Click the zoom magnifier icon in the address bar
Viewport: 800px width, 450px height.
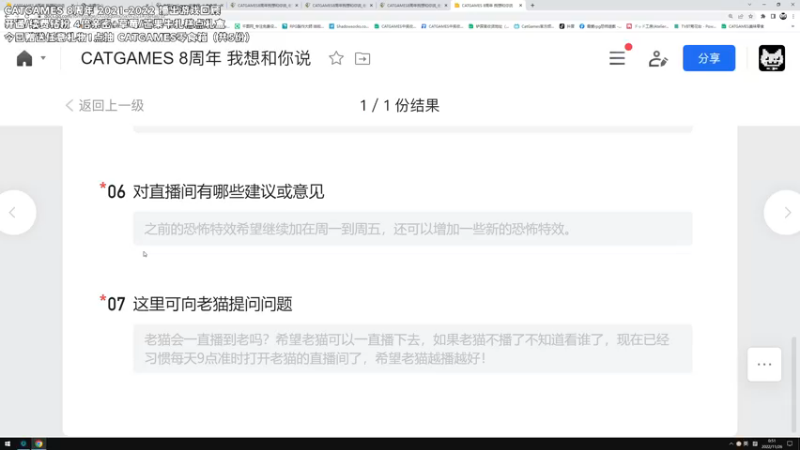click(731, 16)
